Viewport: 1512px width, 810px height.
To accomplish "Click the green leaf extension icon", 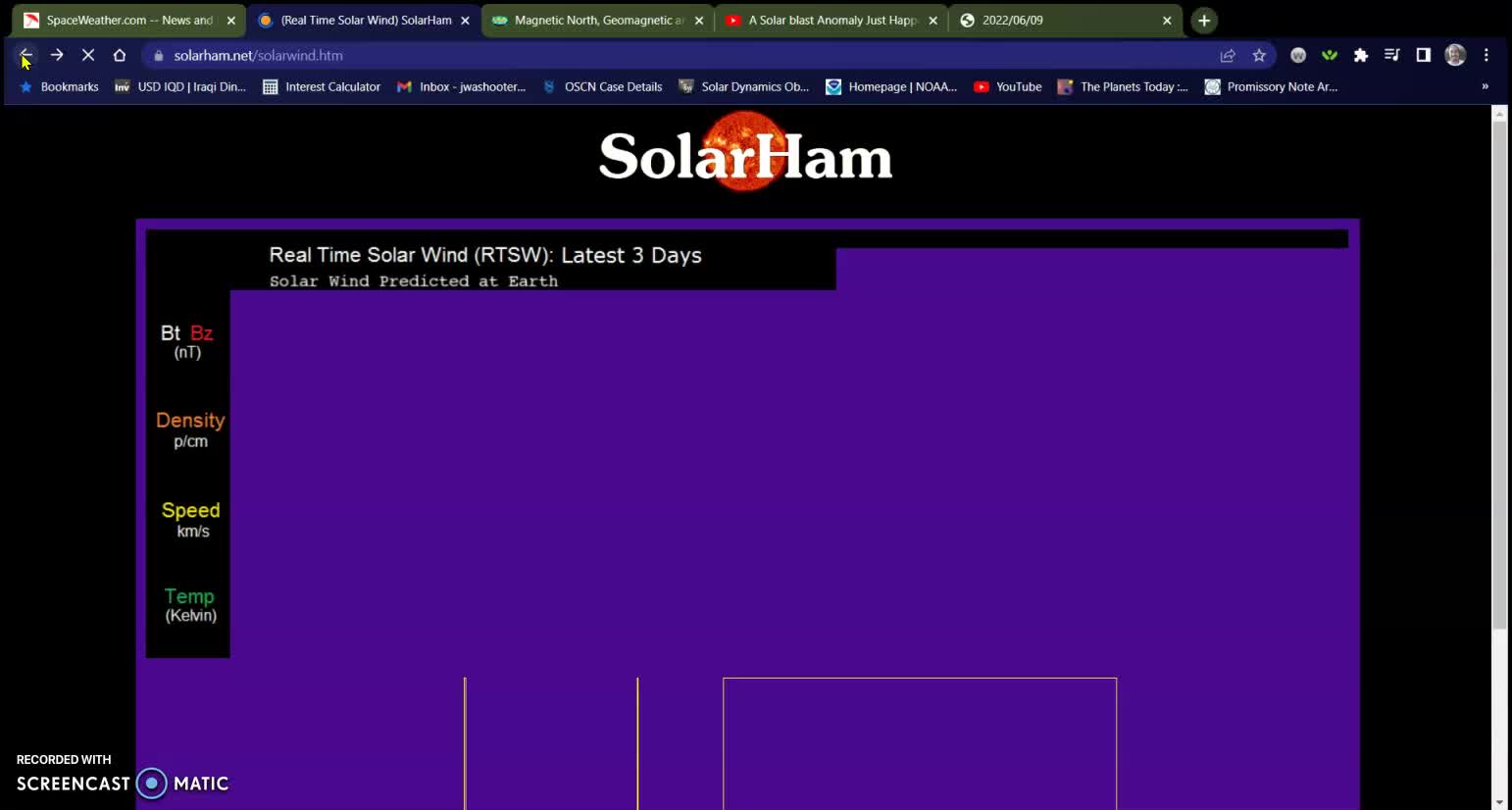I will pos(1330,56).
